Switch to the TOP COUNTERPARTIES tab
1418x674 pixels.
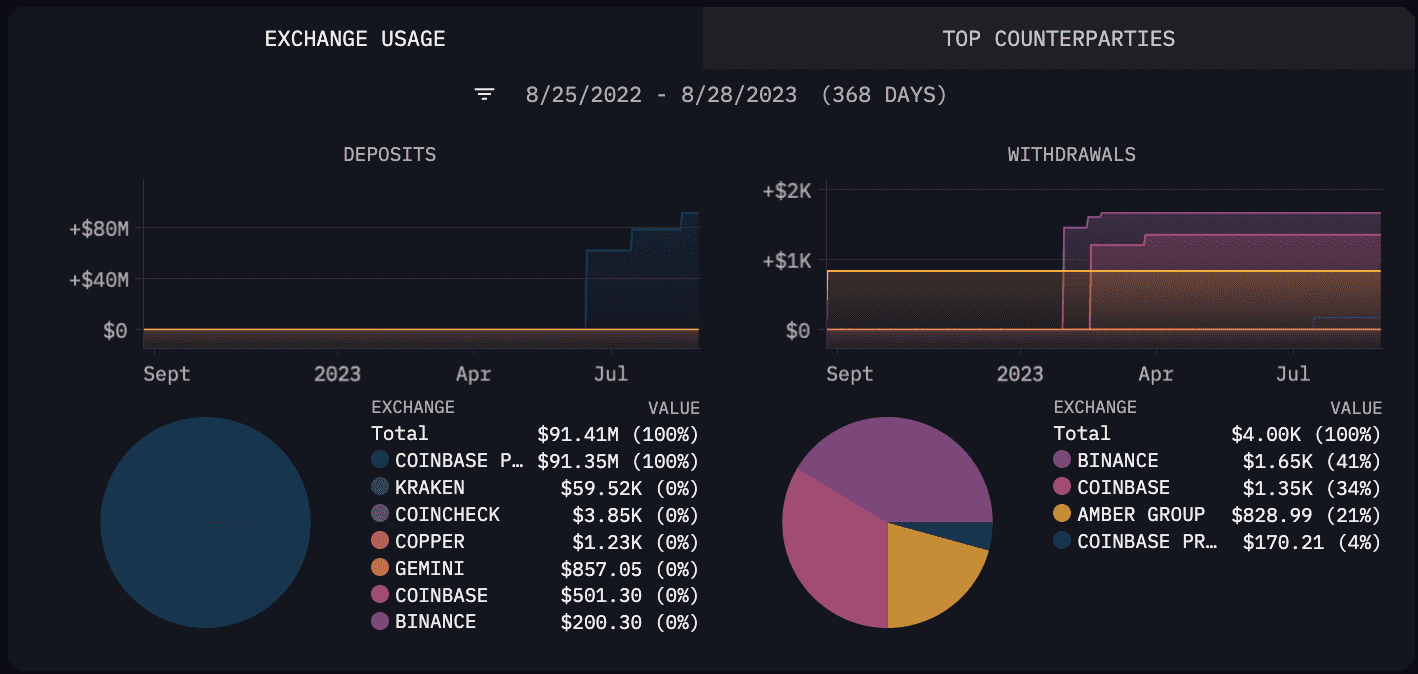(x=1058, y=39)
